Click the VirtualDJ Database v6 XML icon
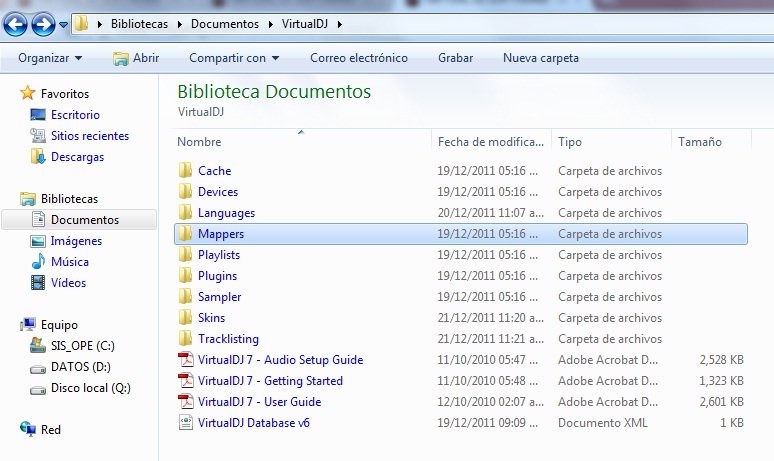774x461 pixels. click(186, 423)
